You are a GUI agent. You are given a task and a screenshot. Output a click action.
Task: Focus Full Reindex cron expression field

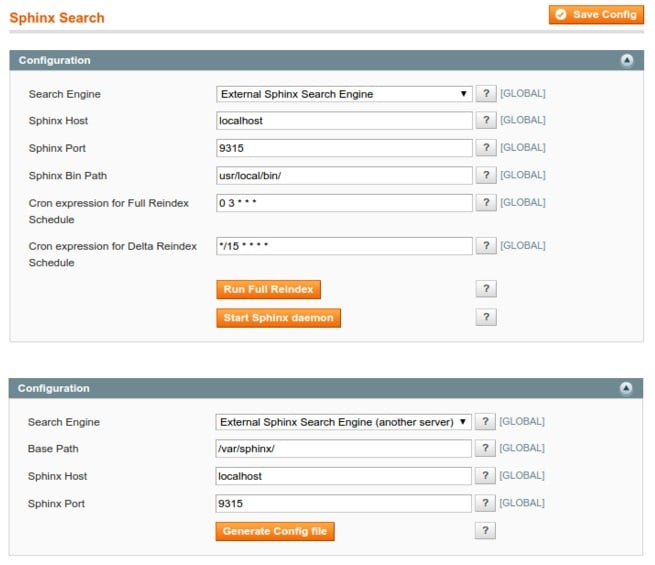344,203
